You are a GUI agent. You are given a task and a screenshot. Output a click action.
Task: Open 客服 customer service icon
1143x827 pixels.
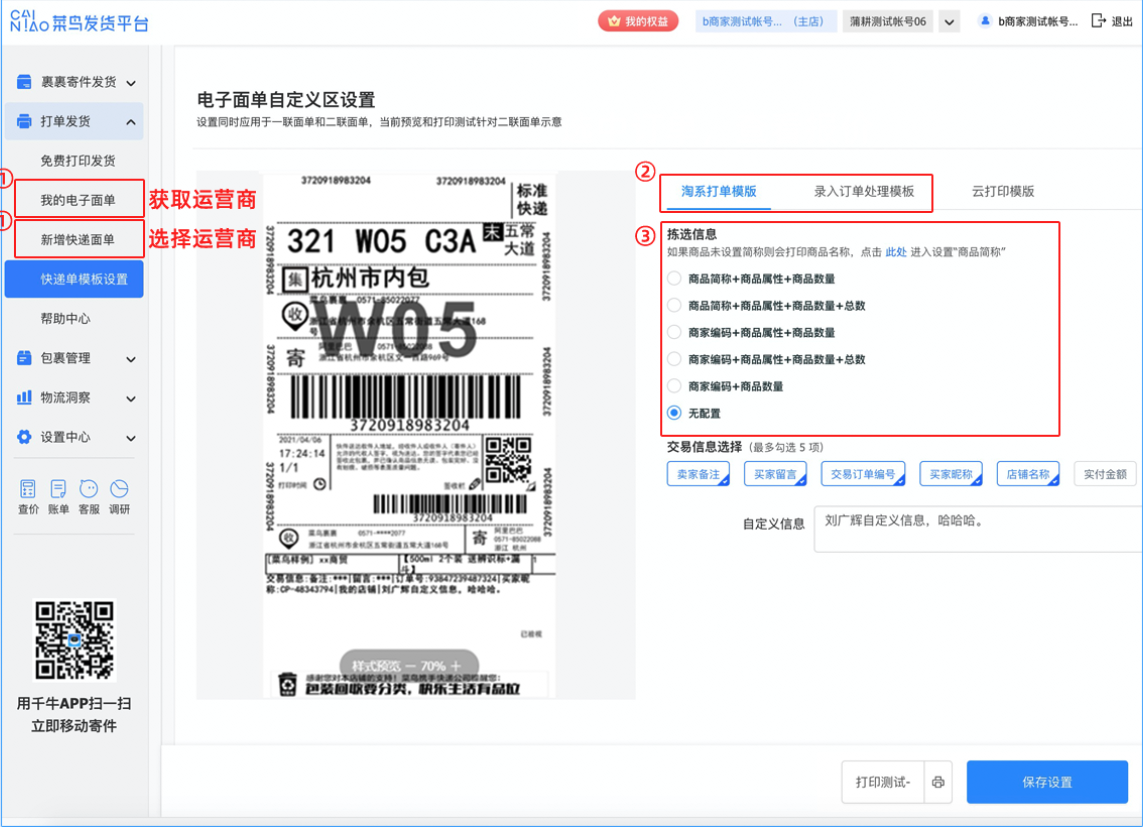89,489
